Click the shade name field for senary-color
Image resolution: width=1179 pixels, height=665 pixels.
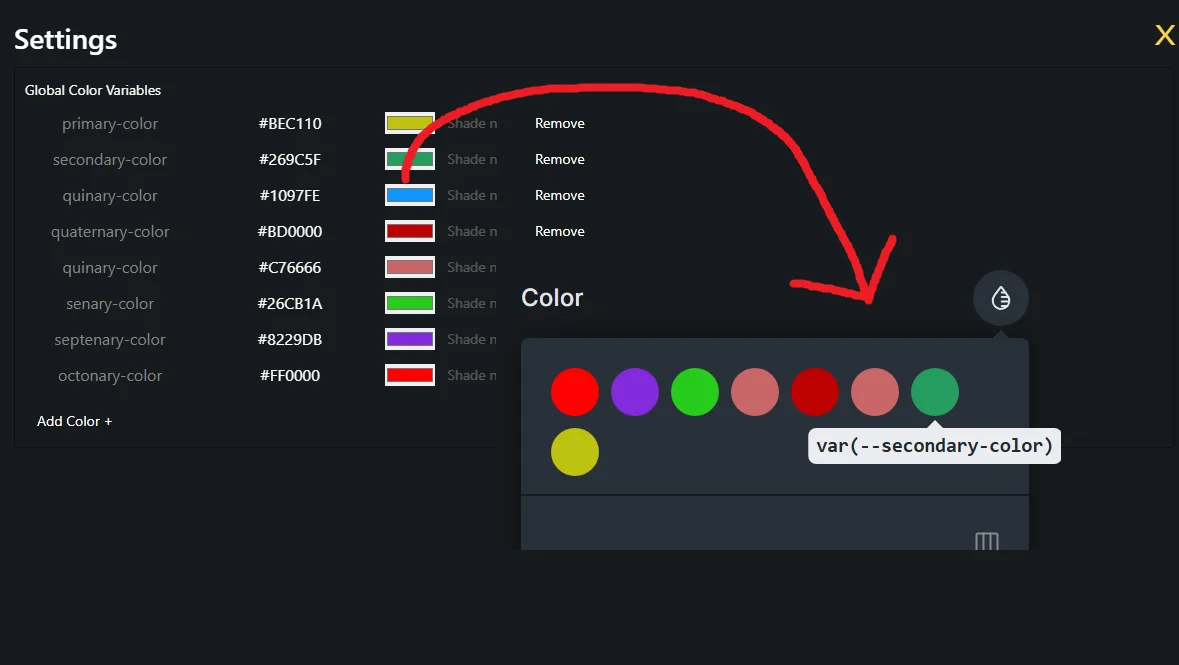point(472,304)
